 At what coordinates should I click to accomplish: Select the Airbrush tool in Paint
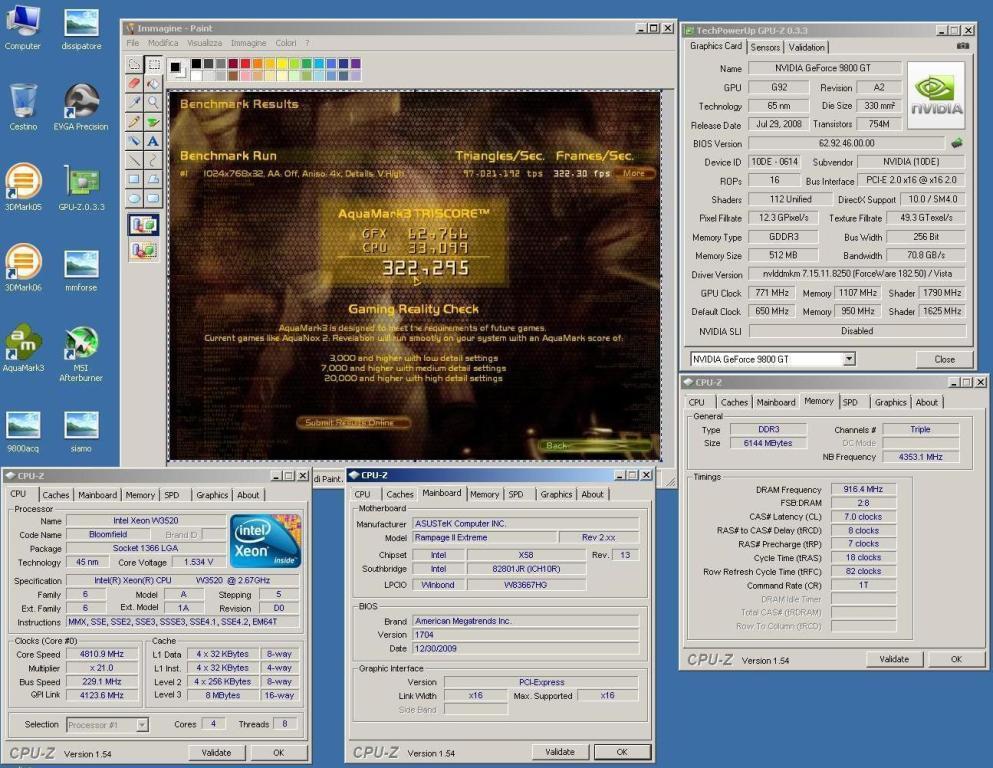[134, 141]
